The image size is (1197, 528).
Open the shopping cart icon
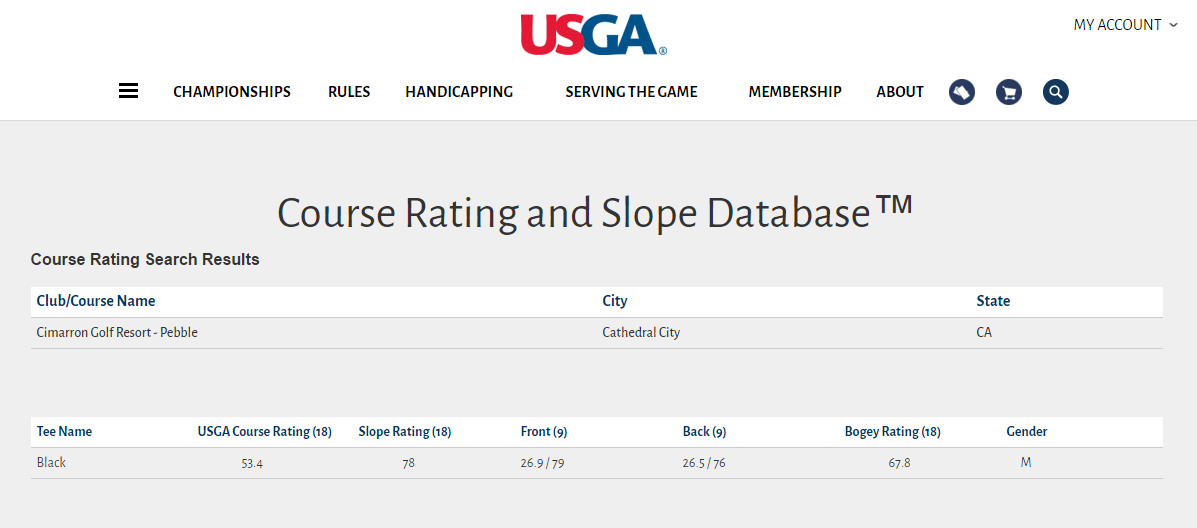(1009, 92)
